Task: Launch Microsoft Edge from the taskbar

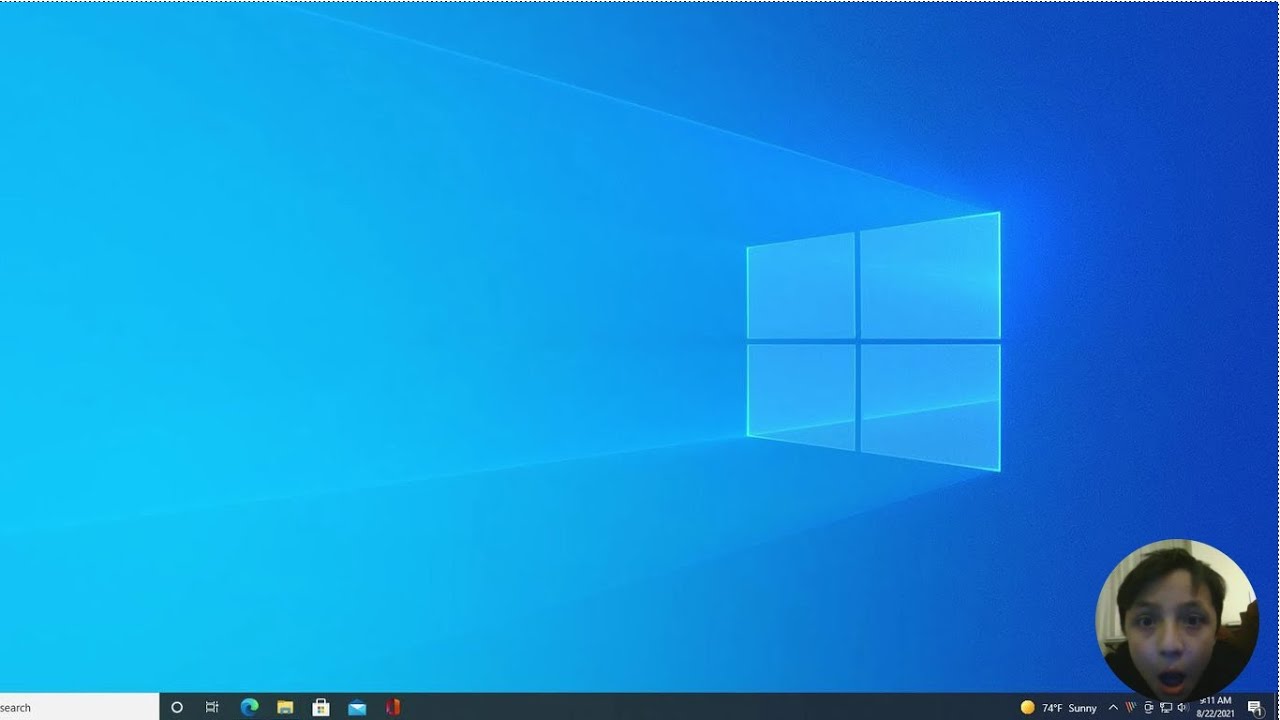Action: (x=249, y=707)
